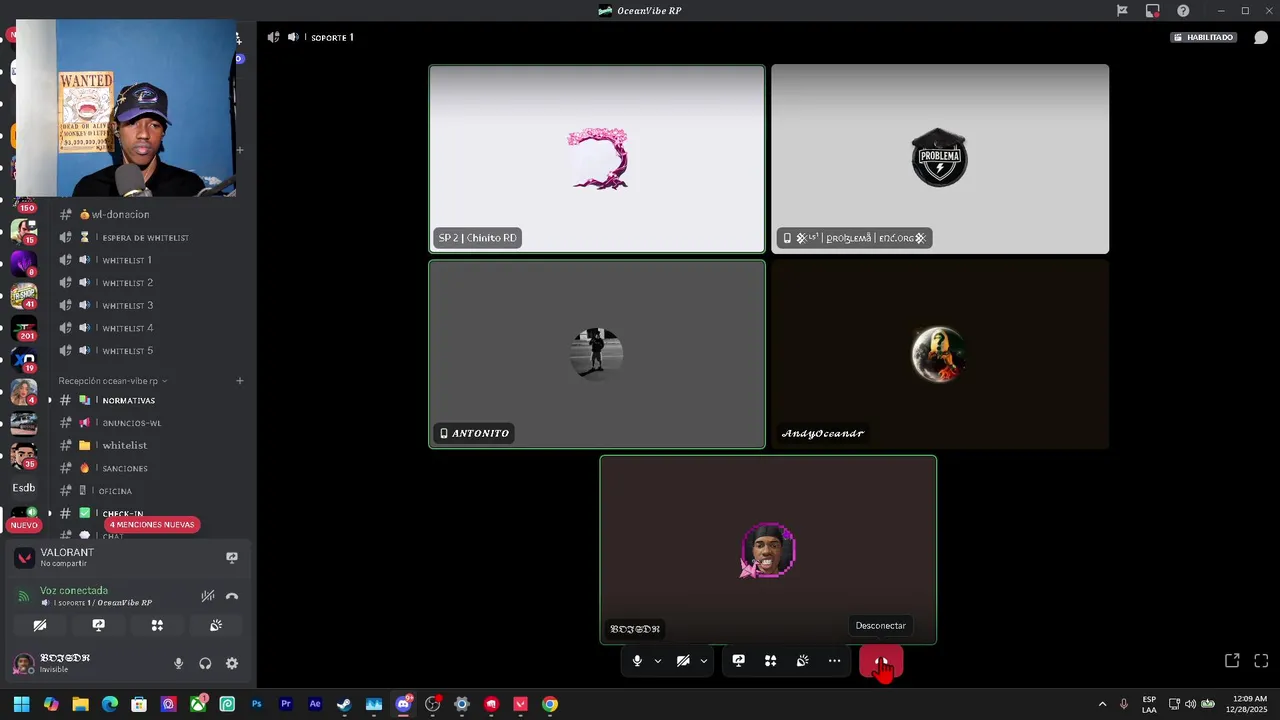Open Steam from taskbar
Viewport: 1280px width, 720px height.
[344, 704]
